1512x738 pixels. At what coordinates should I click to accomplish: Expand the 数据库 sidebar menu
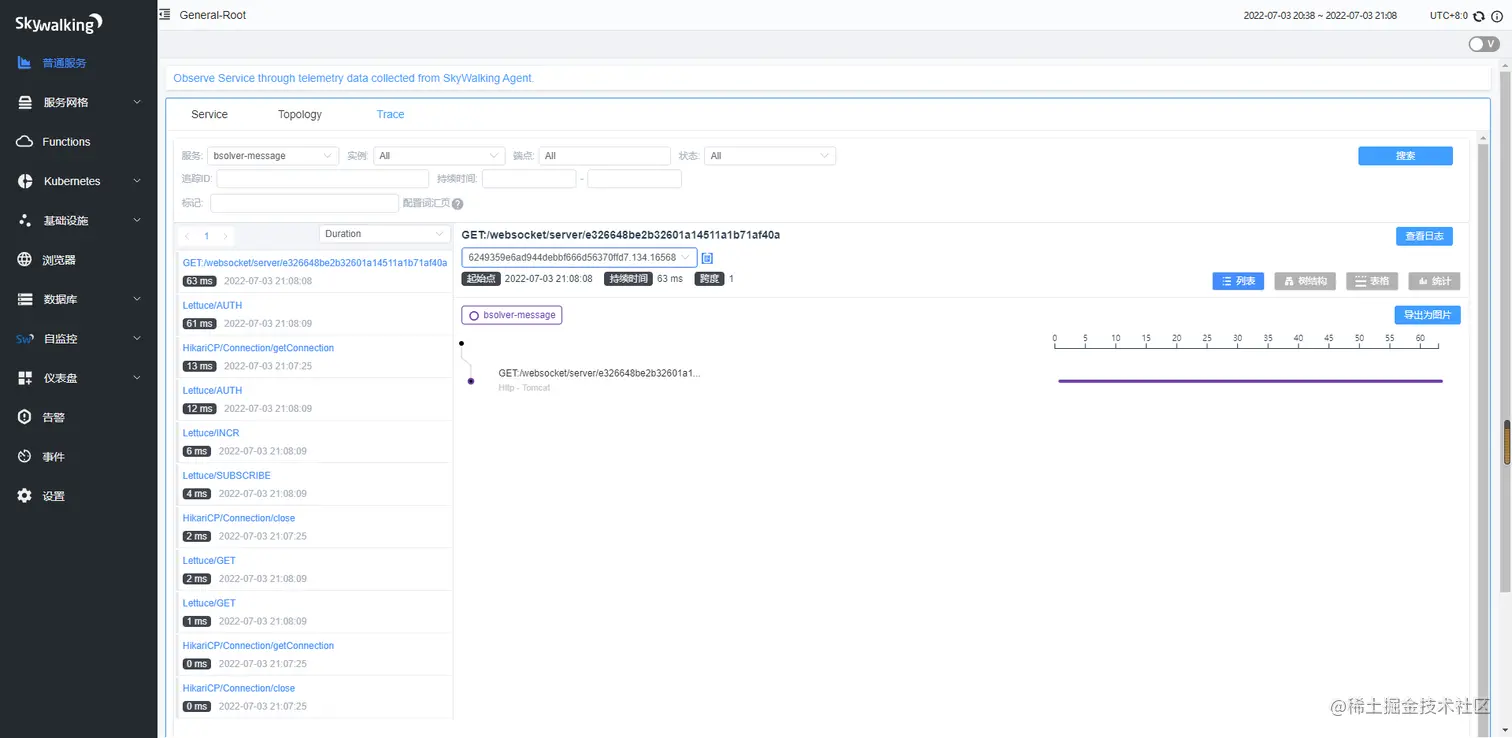point(79,299)
